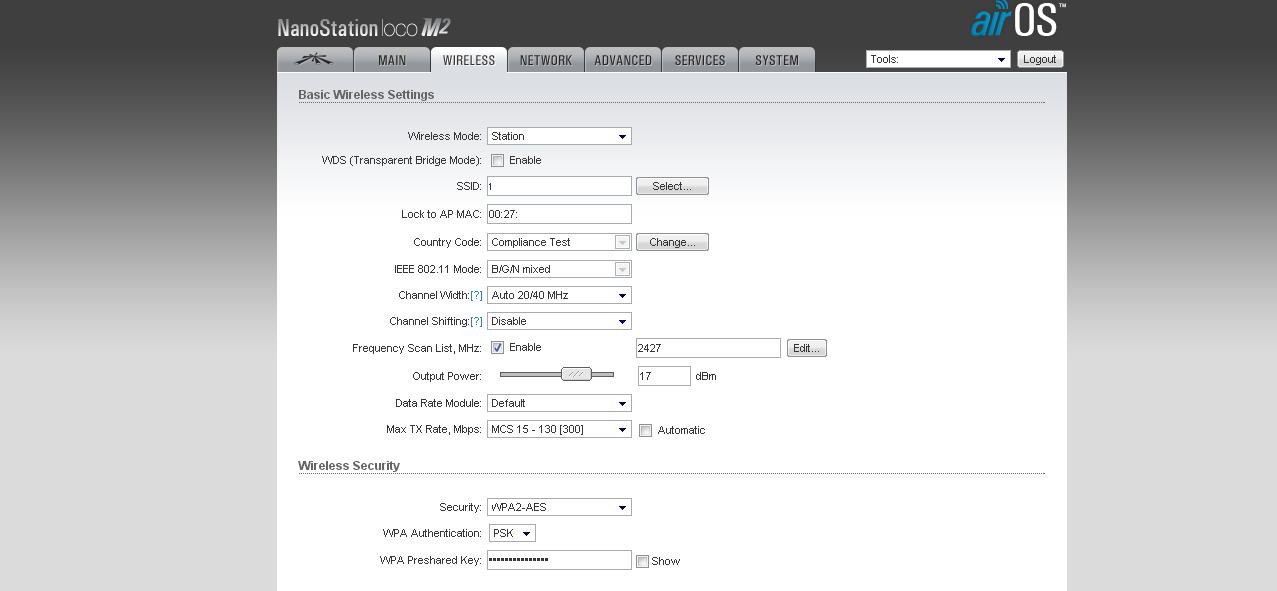Open the Wireless Mode dropdown
The width and height of the screenshot is (1277, 591).
[558, 137]
